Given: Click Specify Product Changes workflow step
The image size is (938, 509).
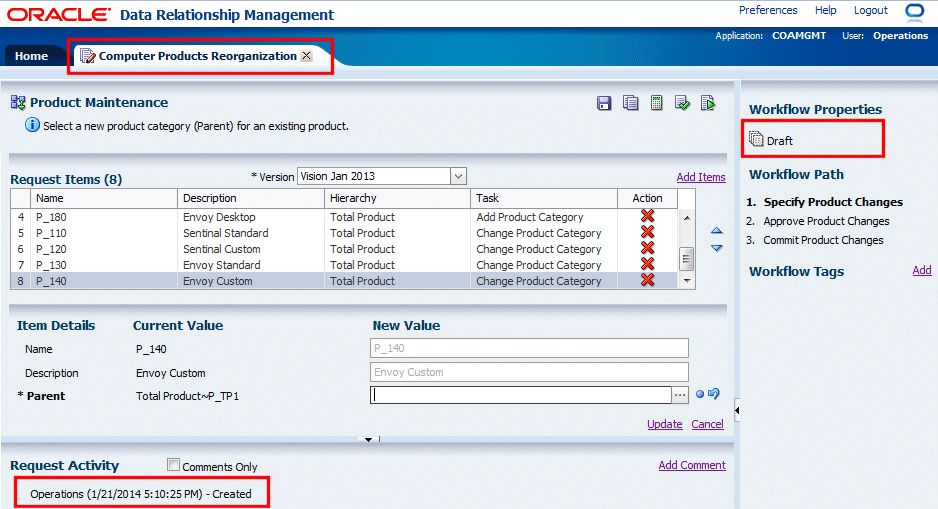Looking at the screenshot, I should 833,202.
